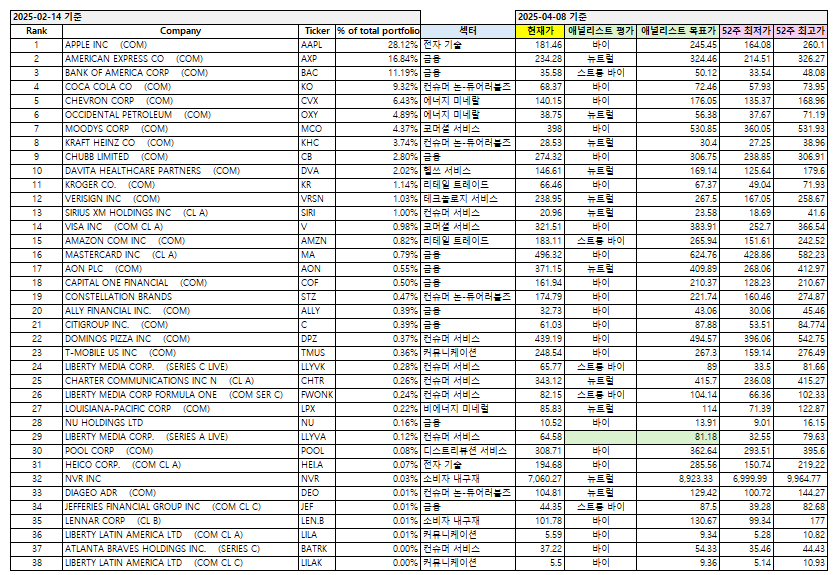Click the '181.46' current price cell
The image size is (837, 575).
tap(540, 45)
